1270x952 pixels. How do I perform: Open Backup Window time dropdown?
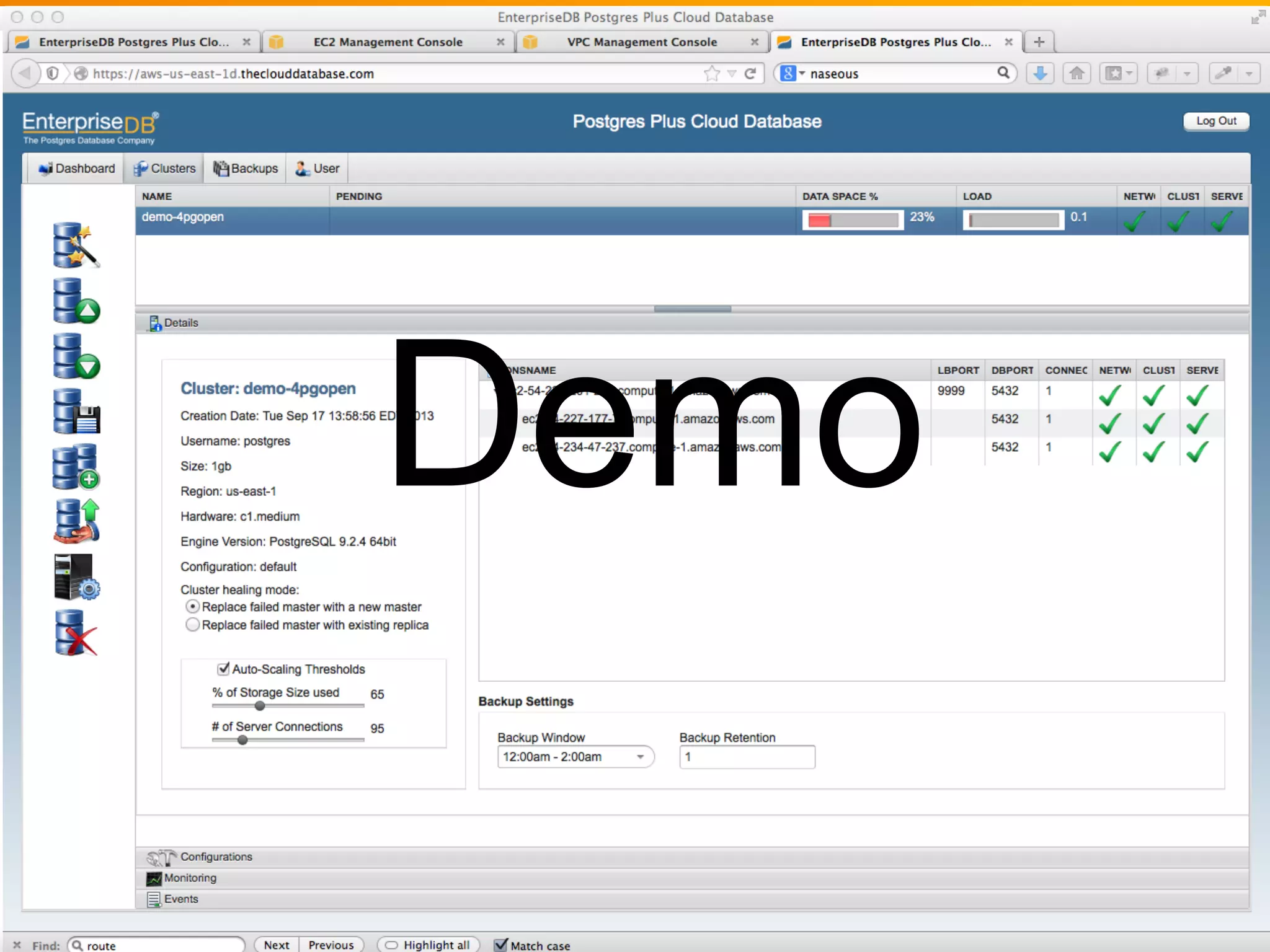(575, 757)
